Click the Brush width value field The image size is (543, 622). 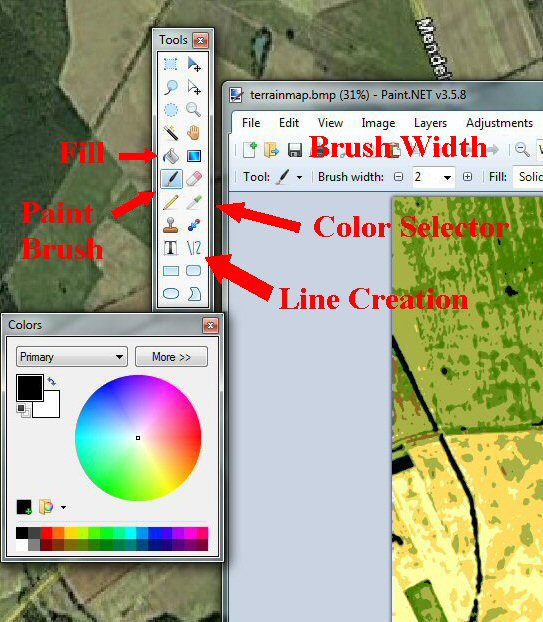point(428,177)
